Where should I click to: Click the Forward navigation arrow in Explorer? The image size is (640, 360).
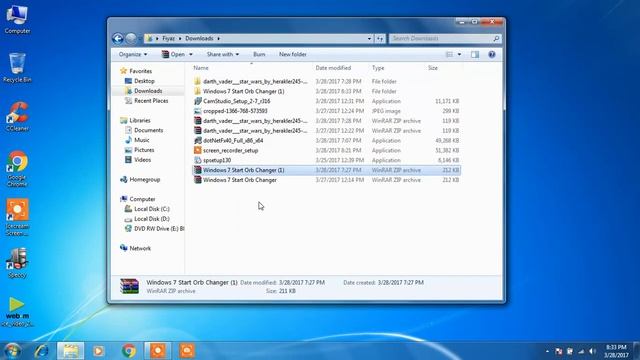(131, 38)
